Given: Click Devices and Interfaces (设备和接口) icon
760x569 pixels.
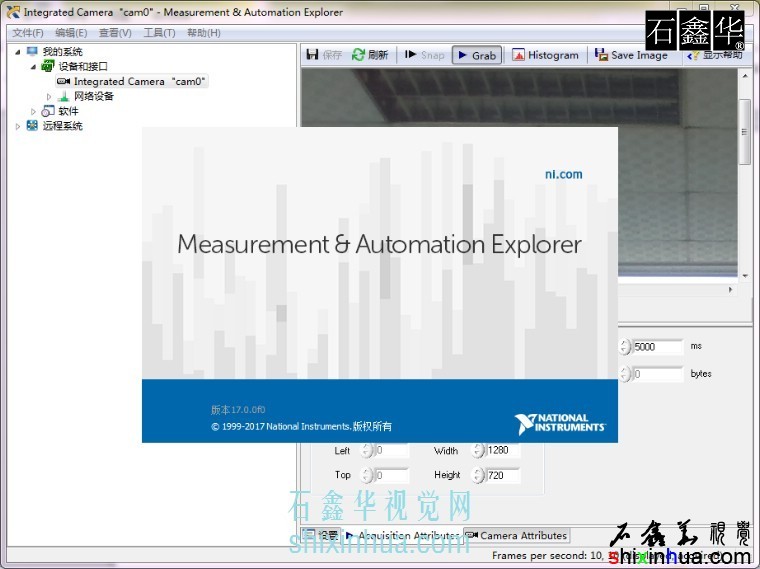Looking at the screenshot, I should [x=48, y=66].
